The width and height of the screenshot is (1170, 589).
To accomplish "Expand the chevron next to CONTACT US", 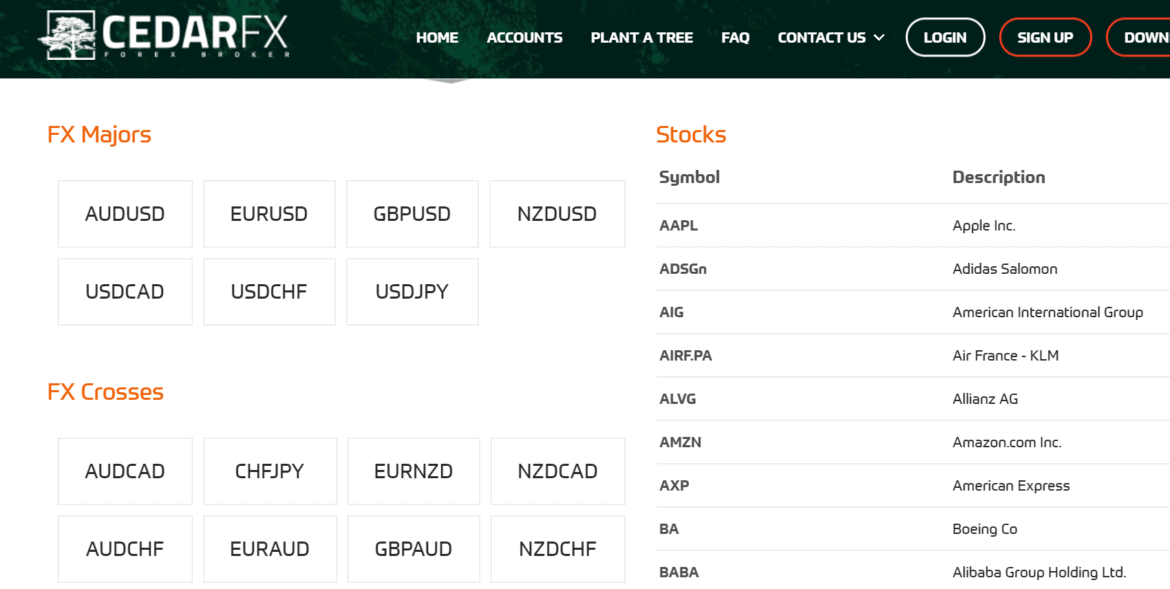I will tap(880, 38).
